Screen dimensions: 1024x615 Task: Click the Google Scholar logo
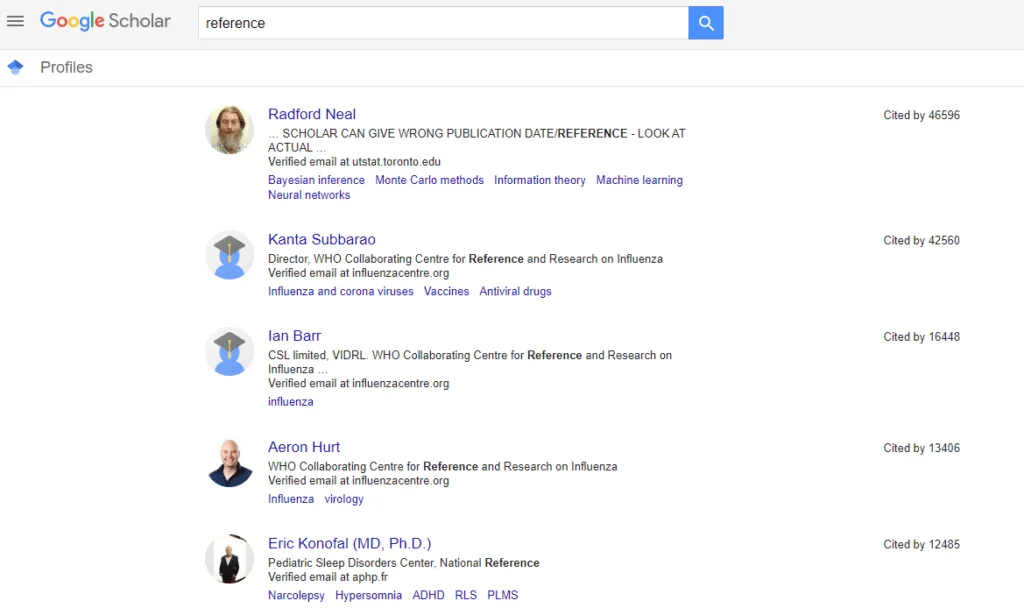105,21
